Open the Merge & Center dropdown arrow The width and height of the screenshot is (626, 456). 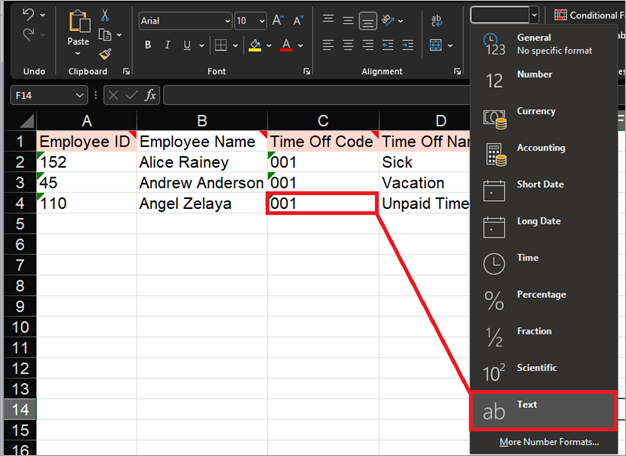(x=450, y=46)
